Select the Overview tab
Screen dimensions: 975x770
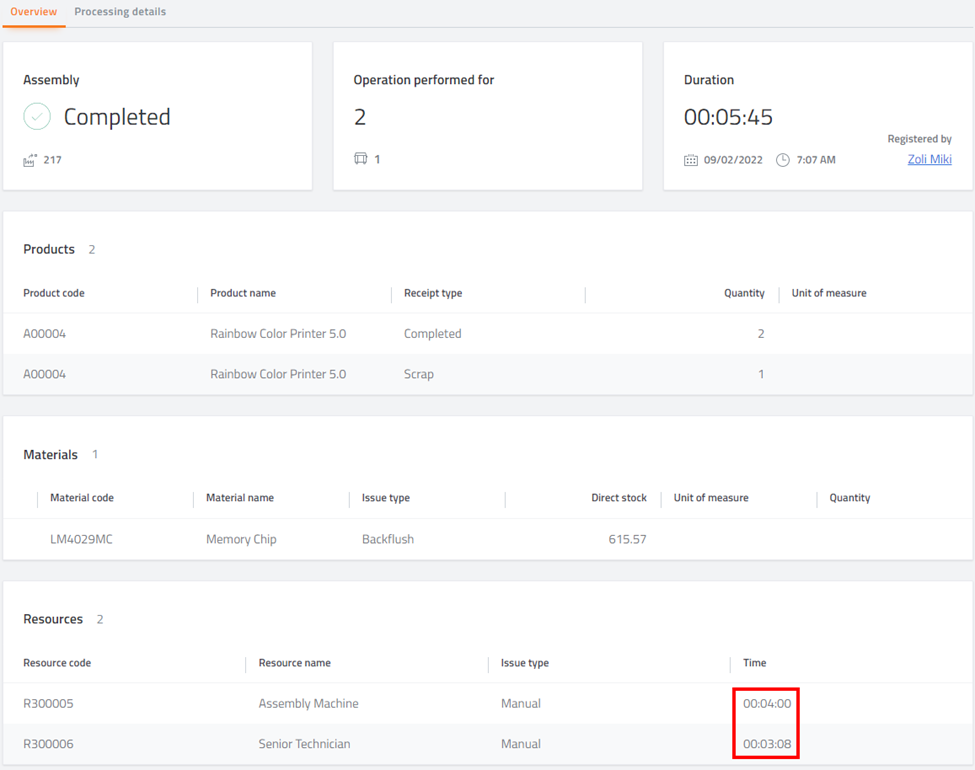click(34, 12)
